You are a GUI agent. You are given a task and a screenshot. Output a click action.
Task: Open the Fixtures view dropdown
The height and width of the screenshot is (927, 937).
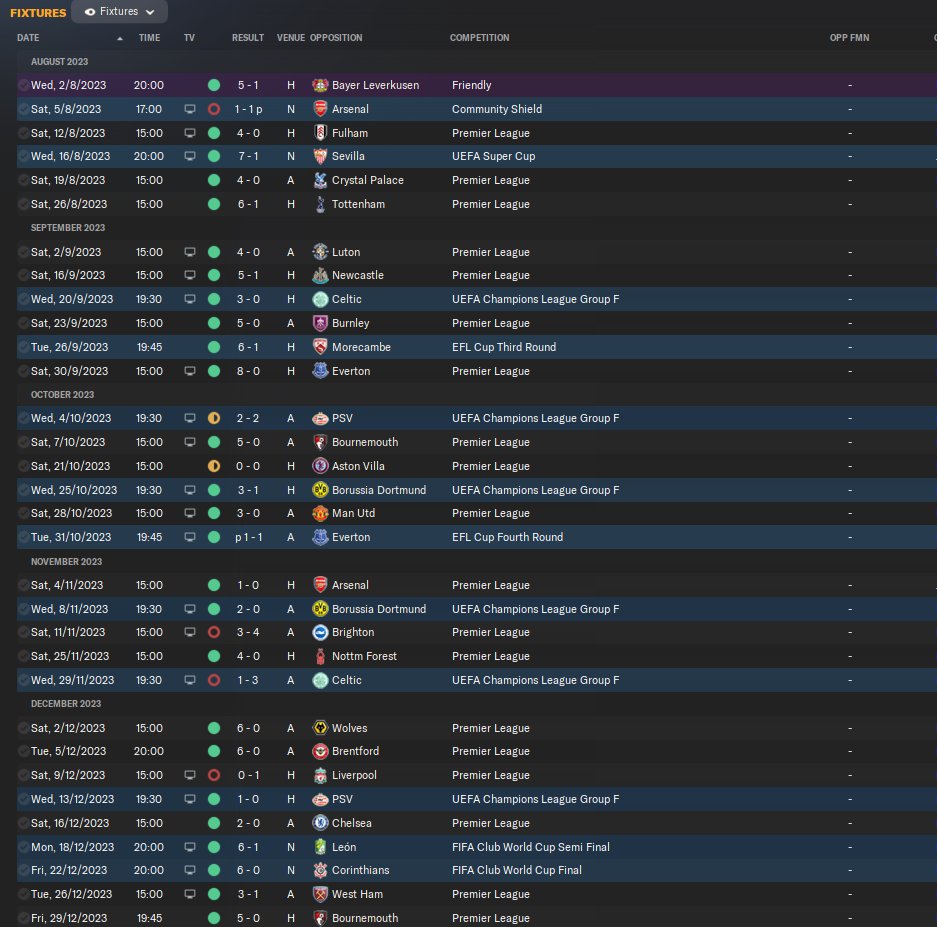click(119, 11)
